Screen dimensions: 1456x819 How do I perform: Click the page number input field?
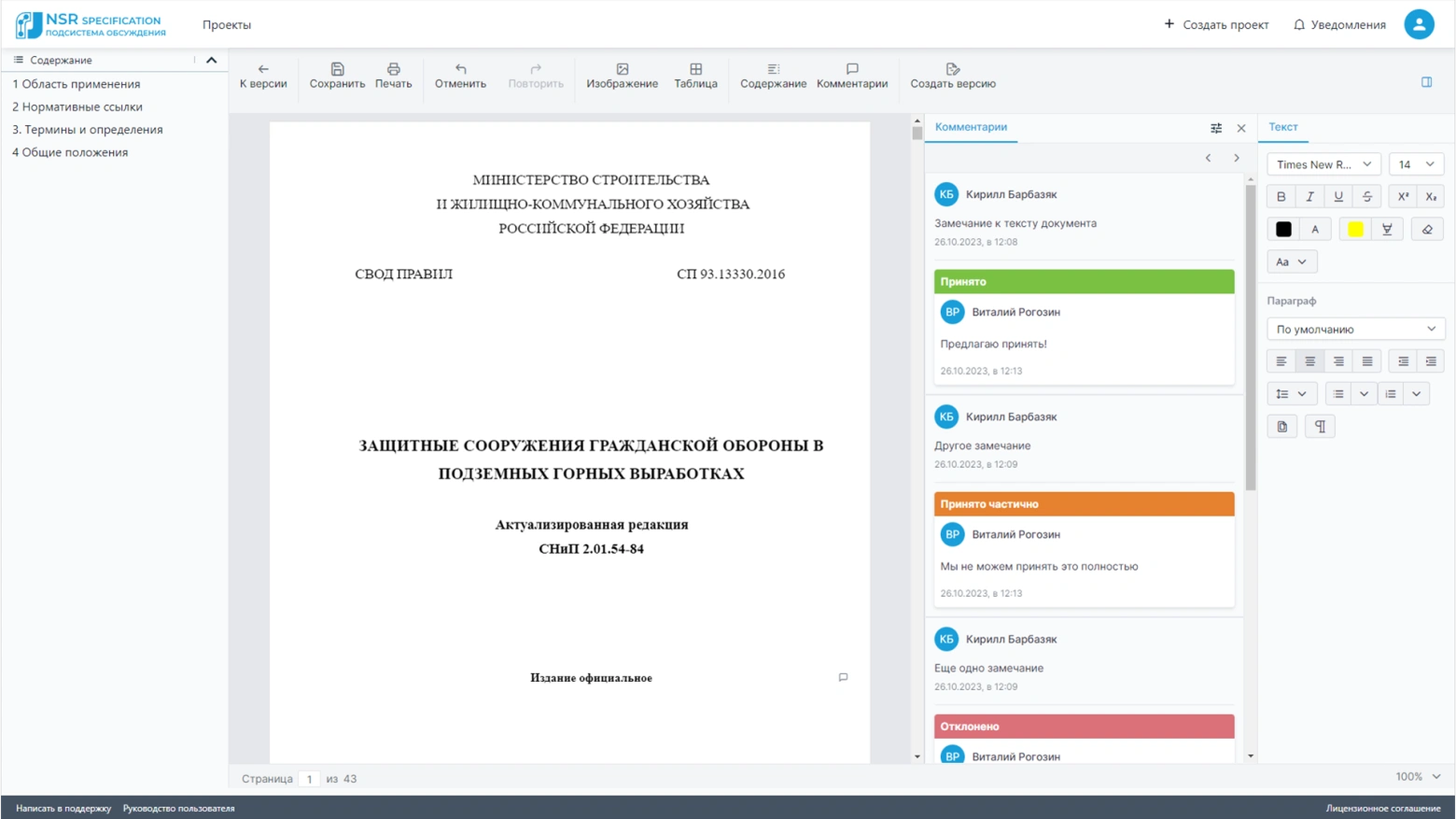(309, 779)
